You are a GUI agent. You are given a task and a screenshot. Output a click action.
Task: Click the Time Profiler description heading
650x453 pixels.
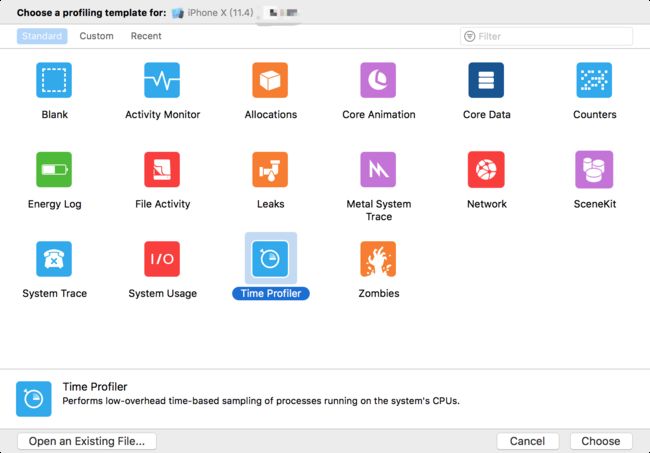coord(95,387)
